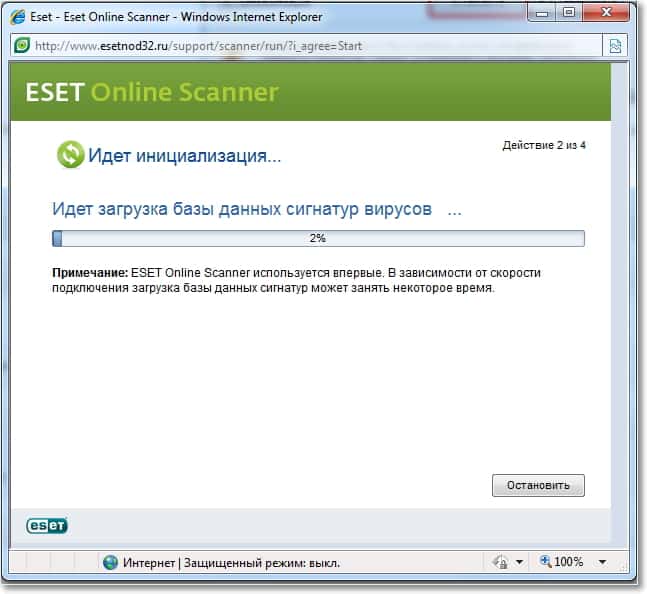Click the window title 'Eset - Eset Online Scanner'
Screen dimensions: 647x594
pyautogui.click(x=99, y=17)
